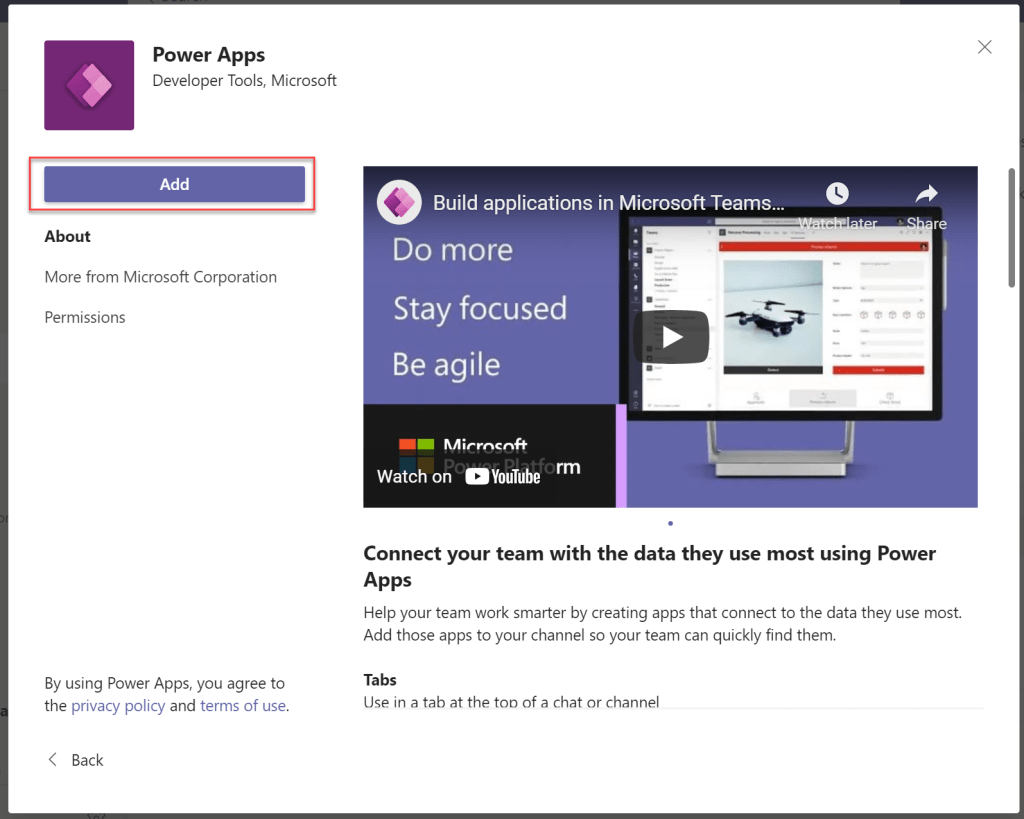Click the 'Developer Tools, Microsoft' subtitle

(244, 80)
